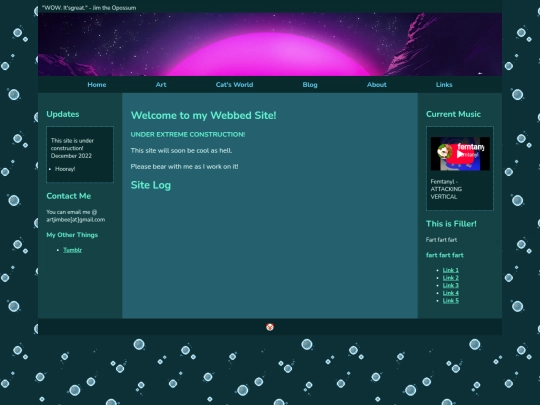This screenshot has width=540, height=405.
Task: Click the 'Site Log' heading
Action: tap(150, 185)
